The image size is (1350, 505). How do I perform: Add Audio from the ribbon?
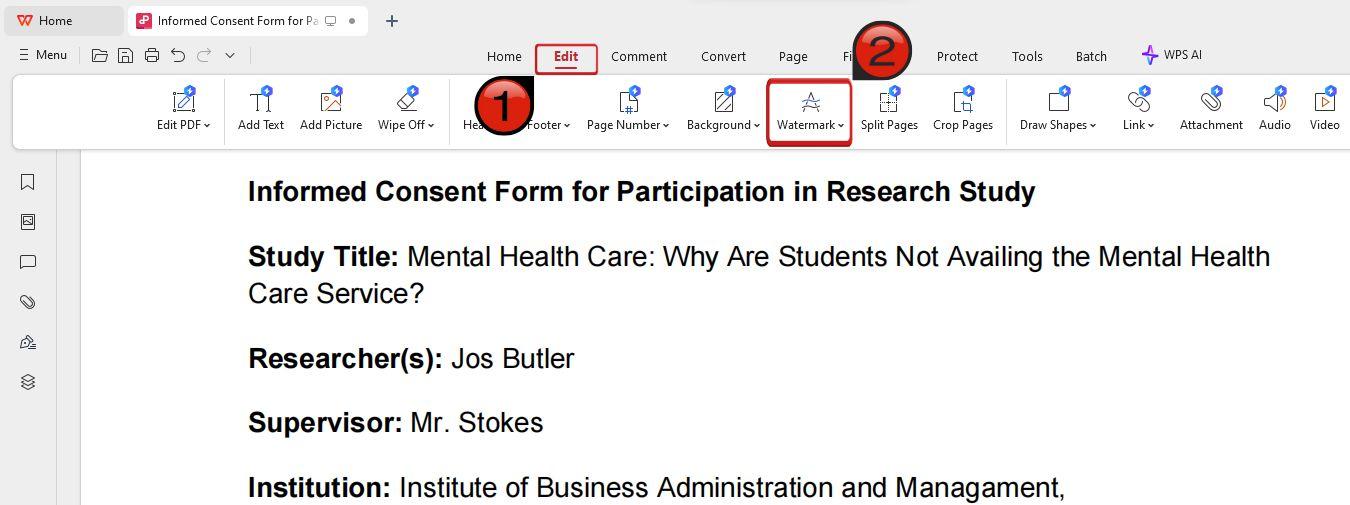coord(1274,110)
